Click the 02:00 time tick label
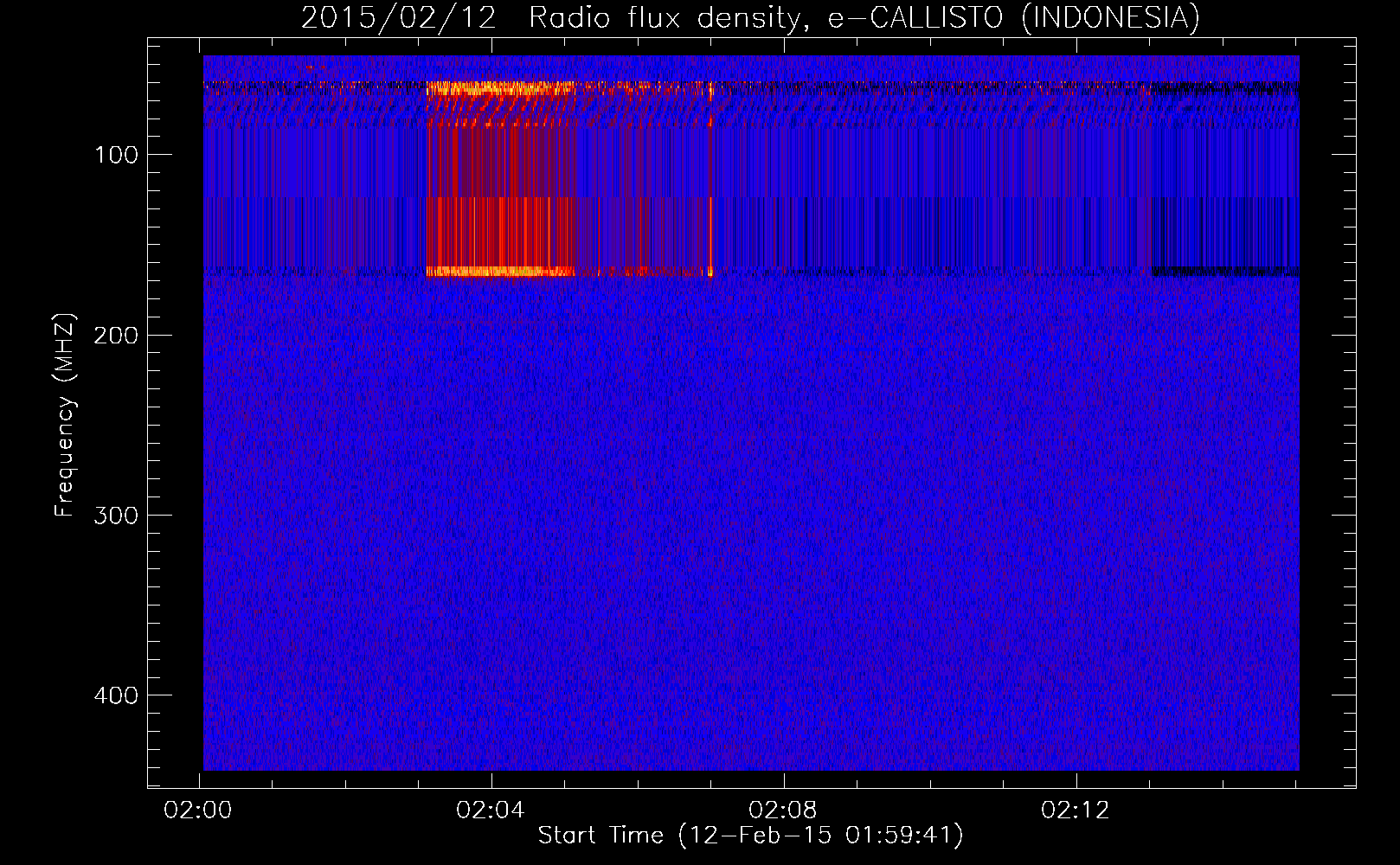Image resolution: width=1400 pixels, height=865 pixels. (198, 811)
